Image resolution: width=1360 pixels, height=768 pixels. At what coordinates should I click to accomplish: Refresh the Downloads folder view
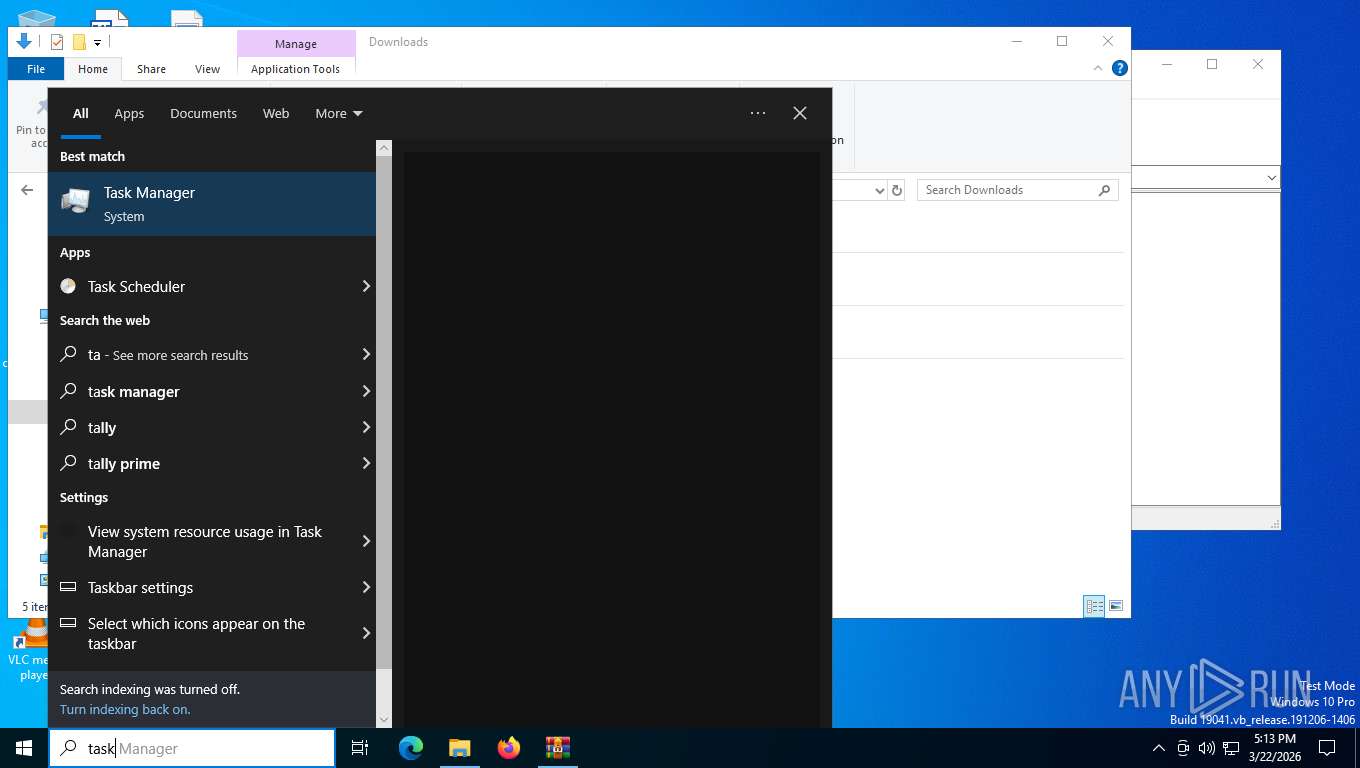[x=897, y=190]
